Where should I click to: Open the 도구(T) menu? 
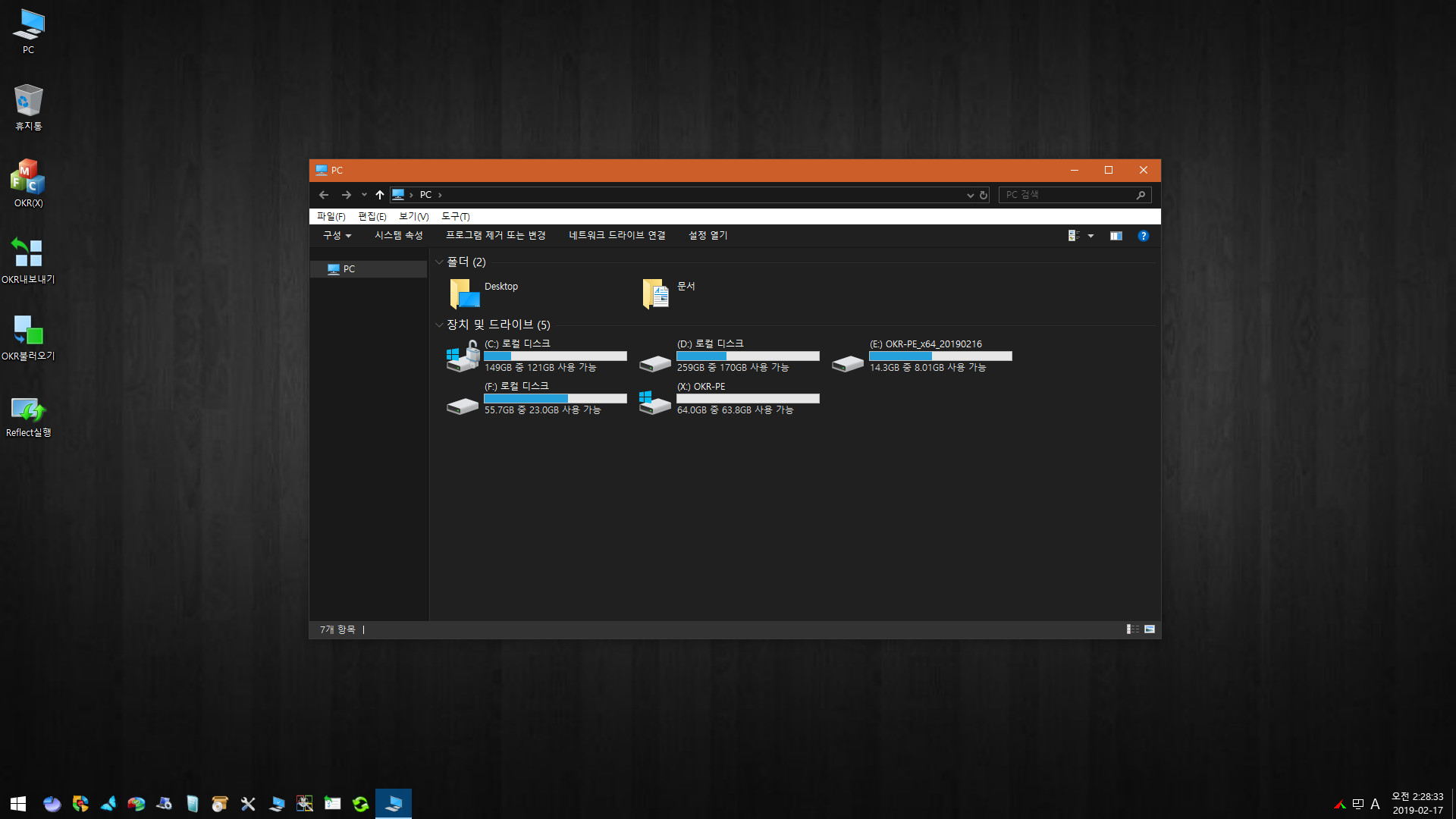click(x=456, y=217)
